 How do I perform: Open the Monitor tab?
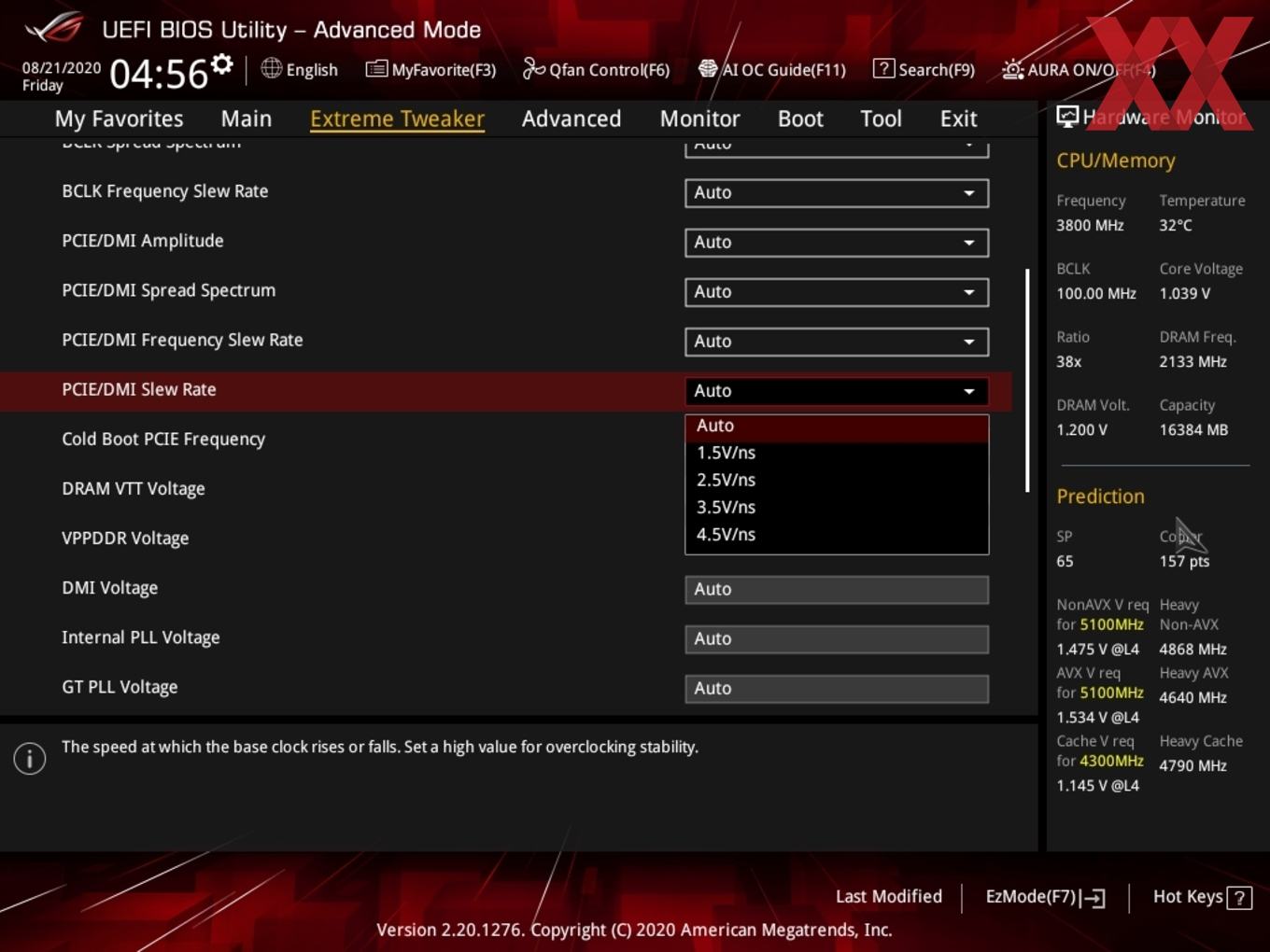[699, 119]
